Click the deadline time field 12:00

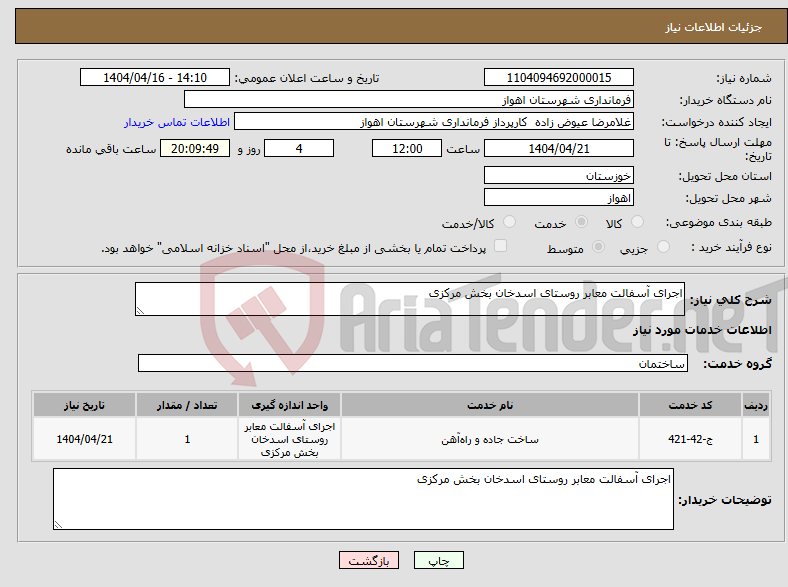pos(407,148)
